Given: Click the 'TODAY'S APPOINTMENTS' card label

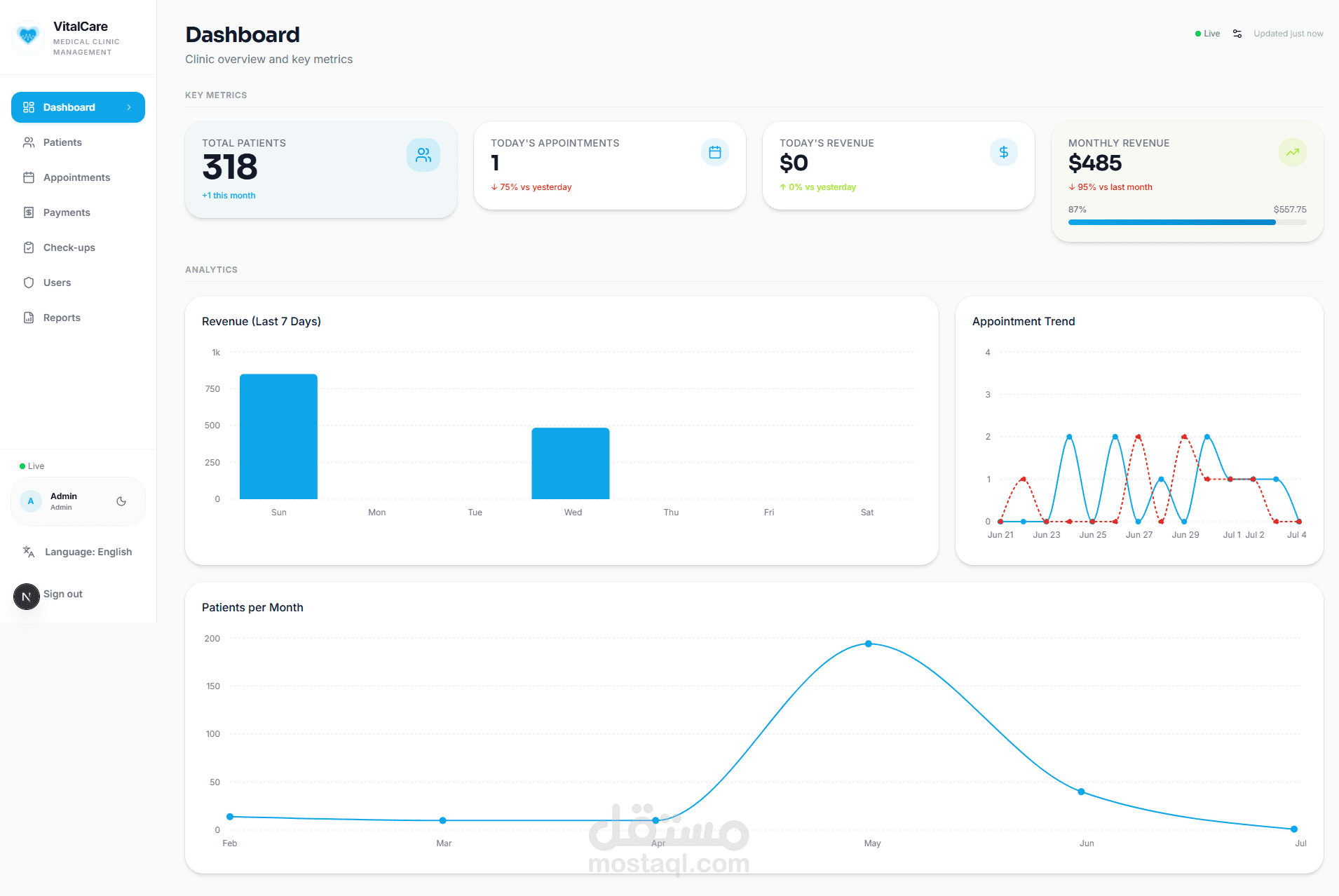Looking at the screenshot, I should (555, 143).
